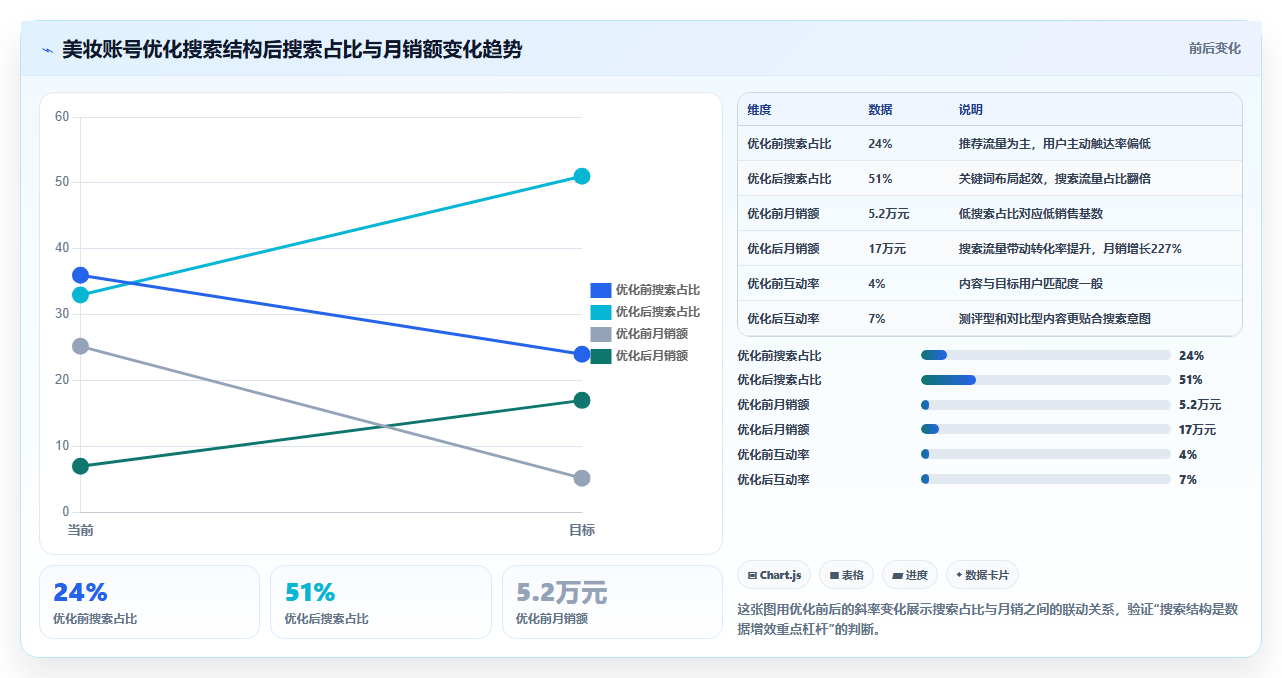Select the cyan data point at 目标
Screen dimensions: 1282x678
(582, 176)
